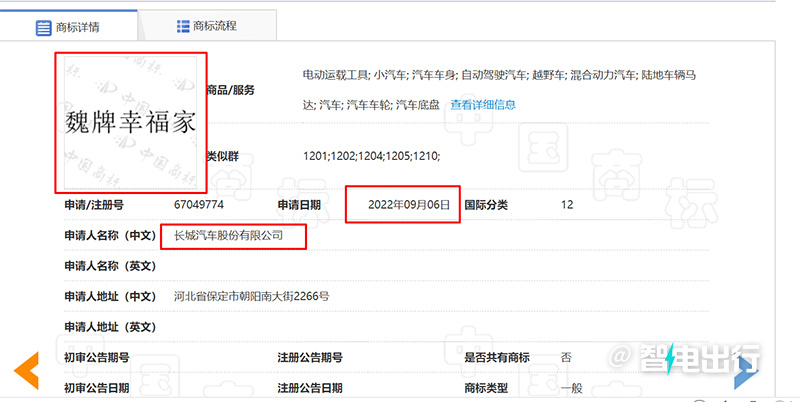Select similar group codes 1201;1202;1204;1205;1210;
Viewport: 800px width, 402px height.
pos(371,156)
